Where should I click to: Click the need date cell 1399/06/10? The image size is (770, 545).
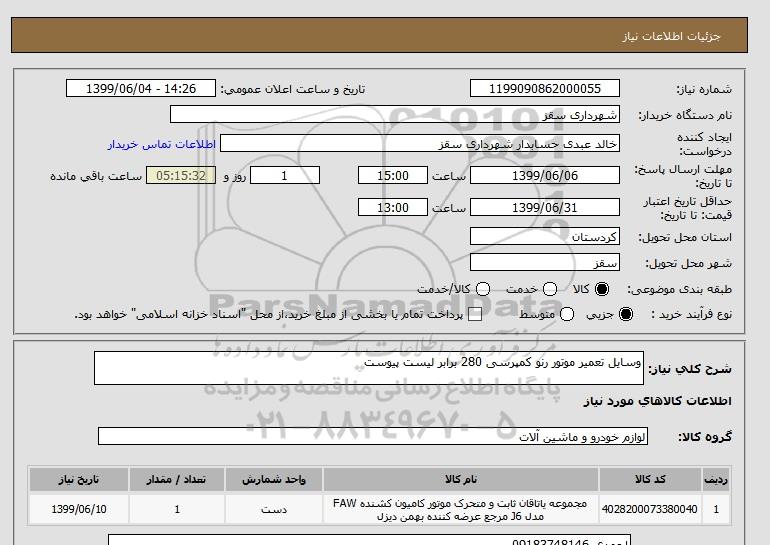pyautogui.click(x=79, y=509)
